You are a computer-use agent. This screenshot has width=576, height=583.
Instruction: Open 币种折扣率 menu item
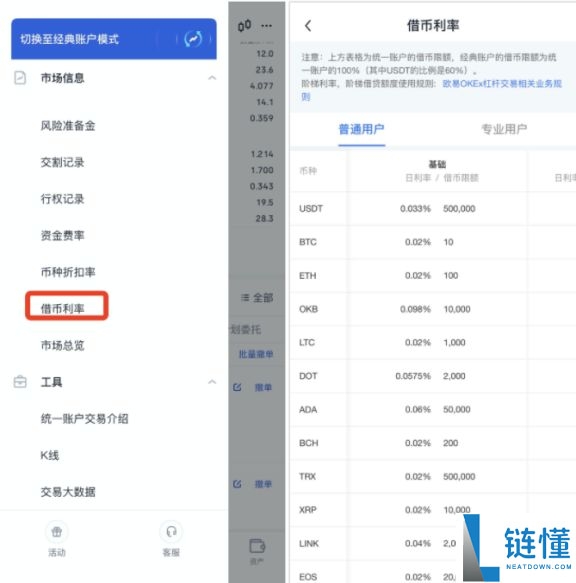click(x=68, y=272)
